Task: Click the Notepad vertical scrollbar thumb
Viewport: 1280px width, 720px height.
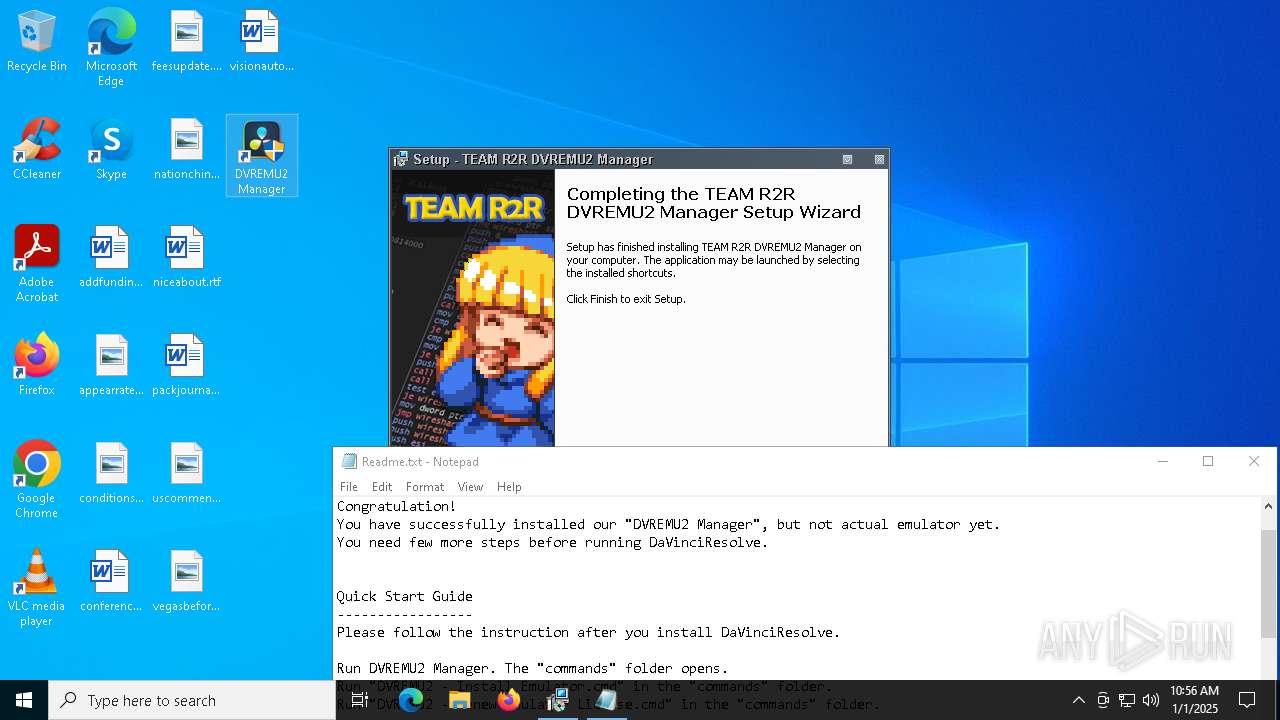Action: (x=1268, y=583)
